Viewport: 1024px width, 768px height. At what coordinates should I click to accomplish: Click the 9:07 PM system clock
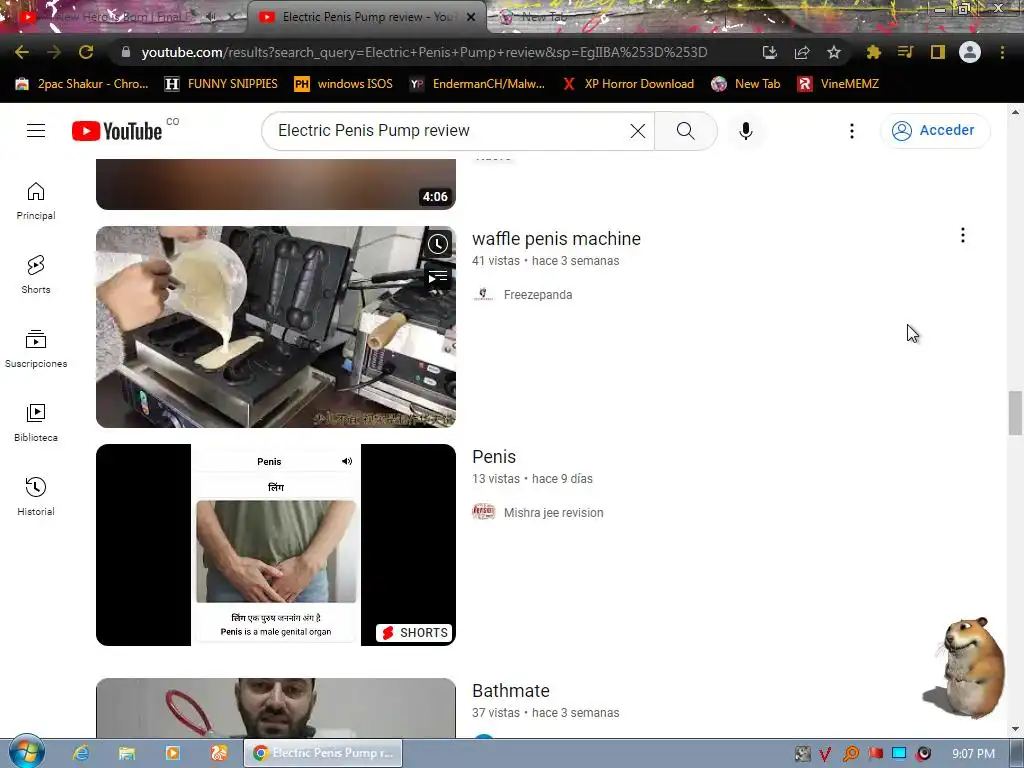pos(973,754)
